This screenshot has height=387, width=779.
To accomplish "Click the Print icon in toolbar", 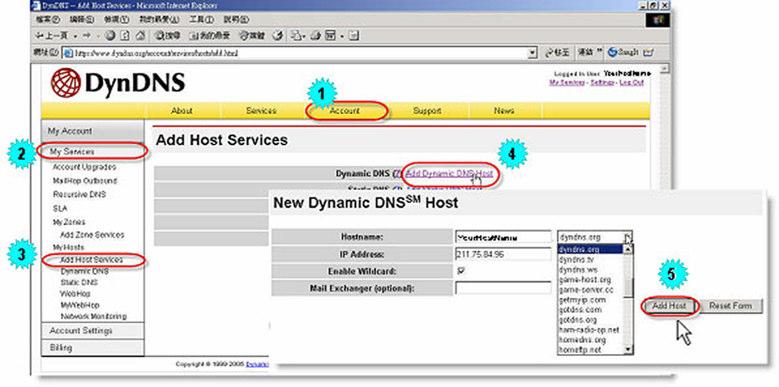I will (315, 36).
